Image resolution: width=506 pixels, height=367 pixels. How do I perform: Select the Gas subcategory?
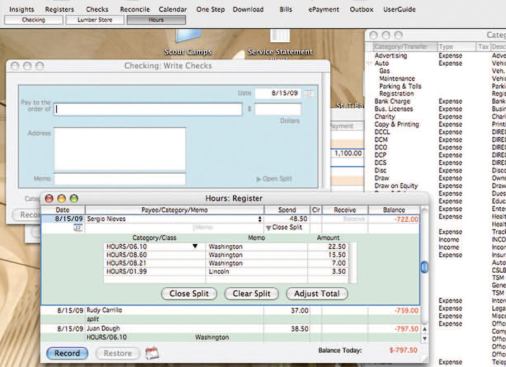(384, 71)
